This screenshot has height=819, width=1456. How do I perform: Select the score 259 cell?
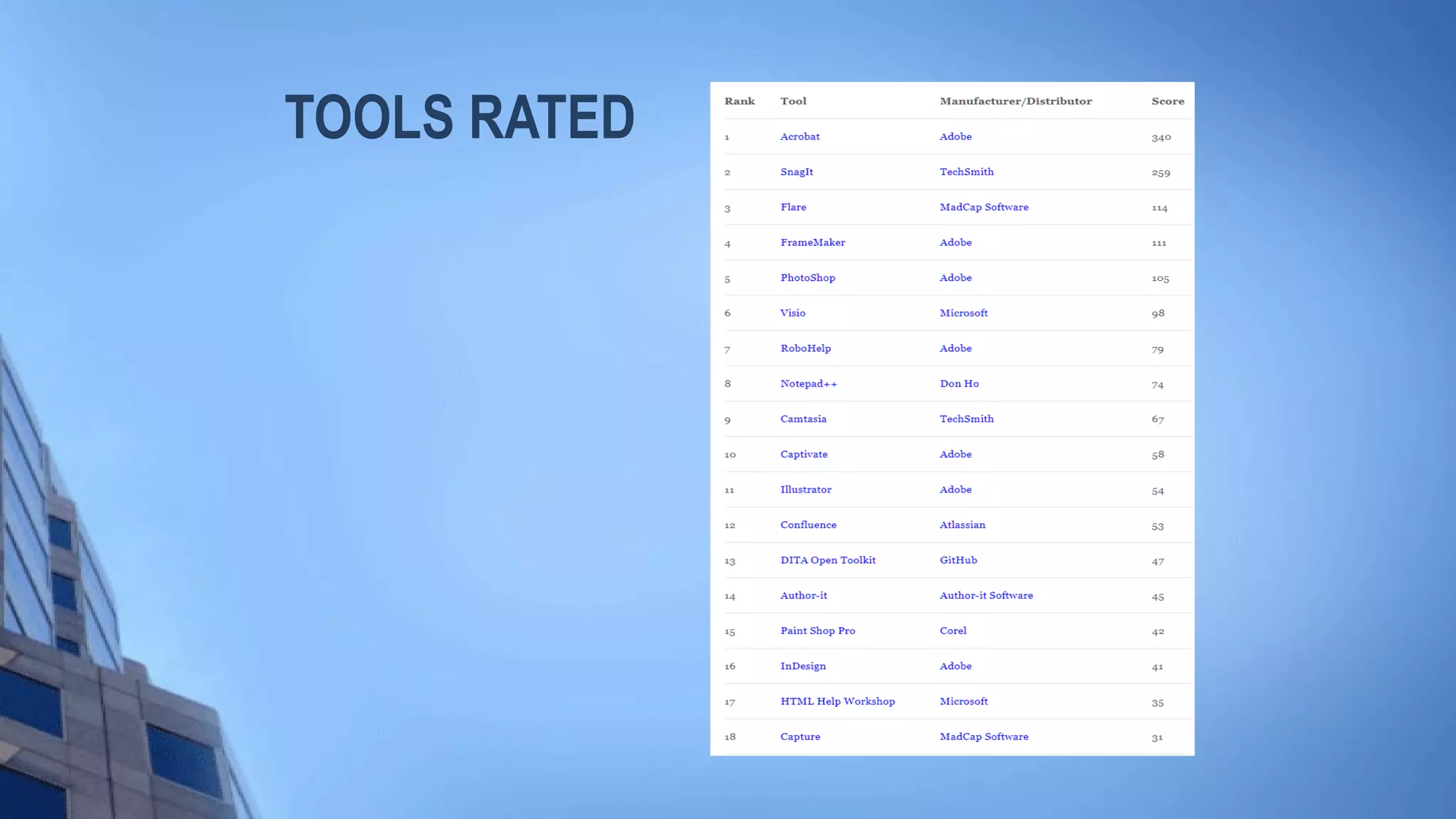point(1161,173)
